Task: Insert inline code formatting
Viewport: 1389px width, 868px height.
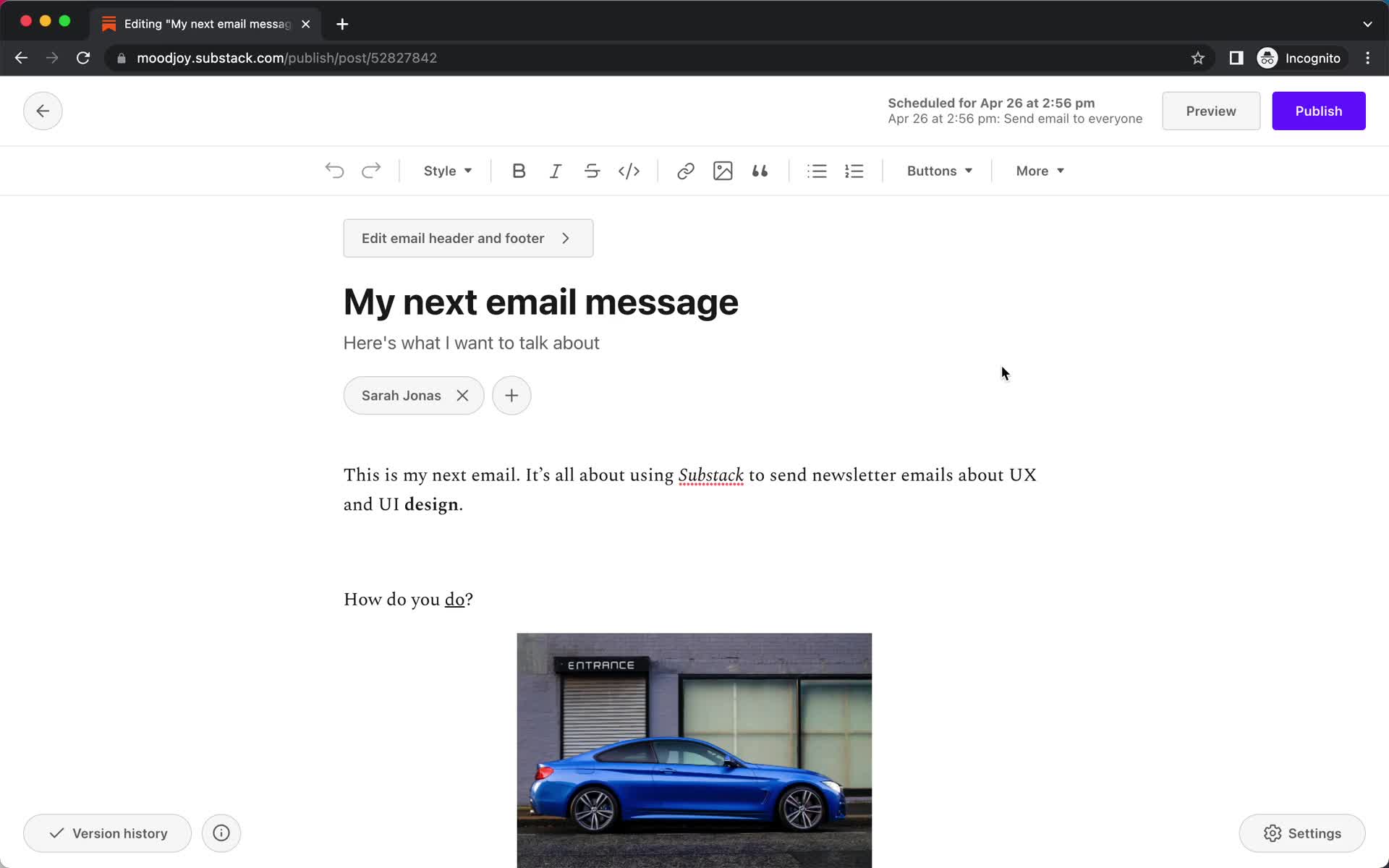Action: (x=629, y=171)
